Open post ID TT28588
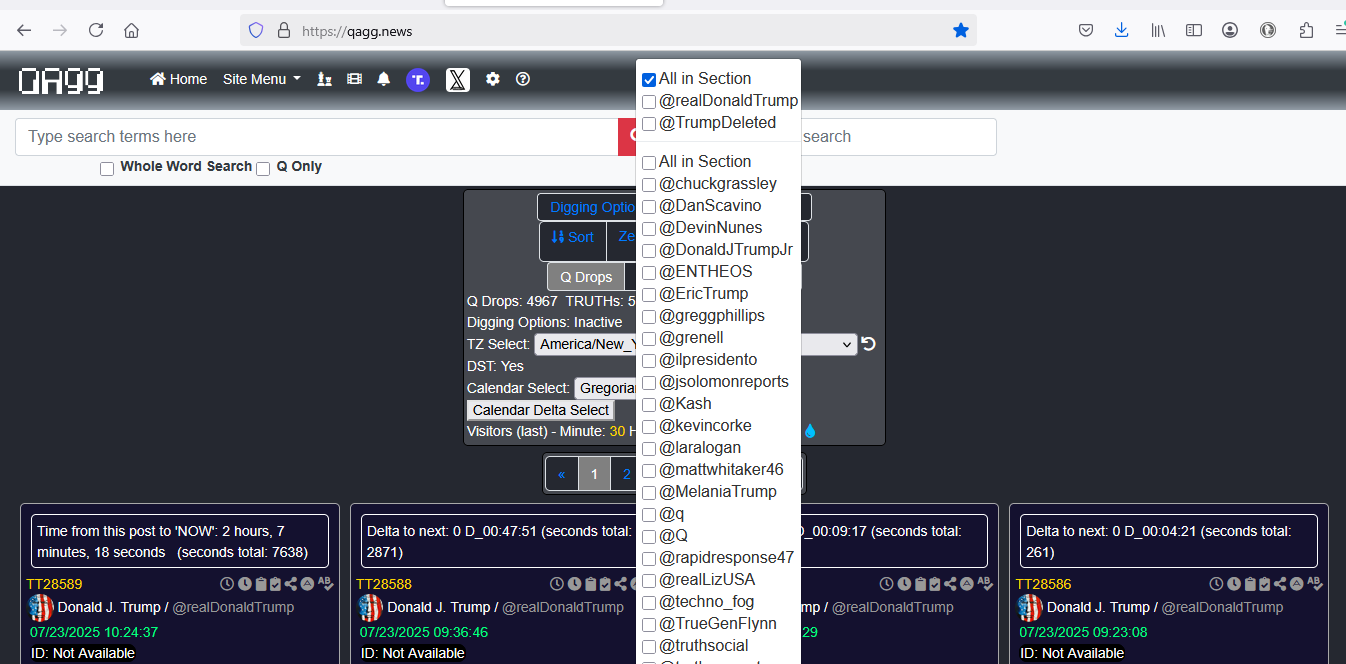Viewport: 1346px width, 664px height. (x=384, y=584)
